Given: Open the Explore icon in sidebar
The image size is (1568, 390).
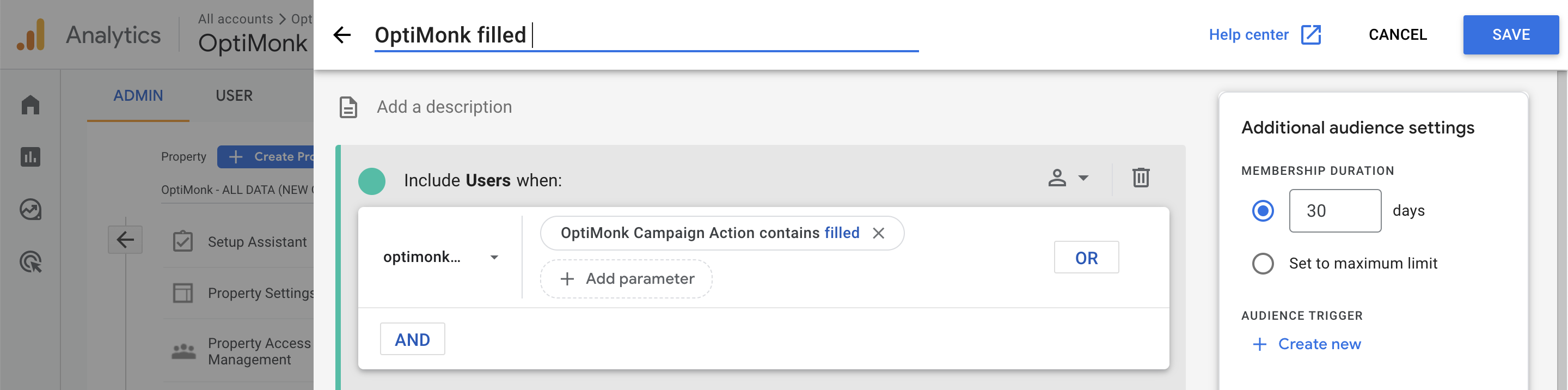Looking at the screenshot, I should tap(30, 209).
